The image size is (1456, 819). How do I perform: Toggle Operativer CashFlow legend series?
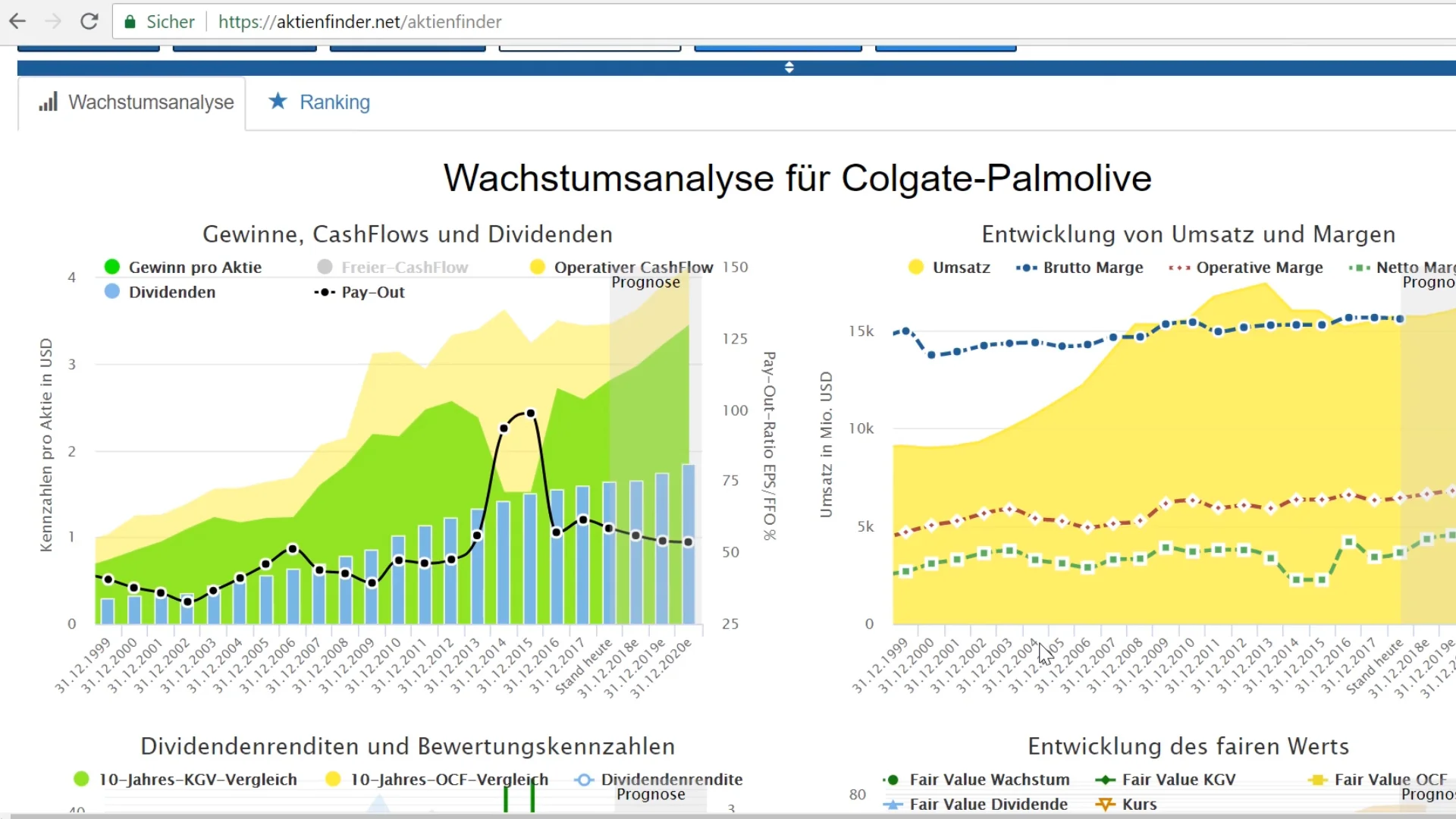pyautogui.click(x=621, y=267)
